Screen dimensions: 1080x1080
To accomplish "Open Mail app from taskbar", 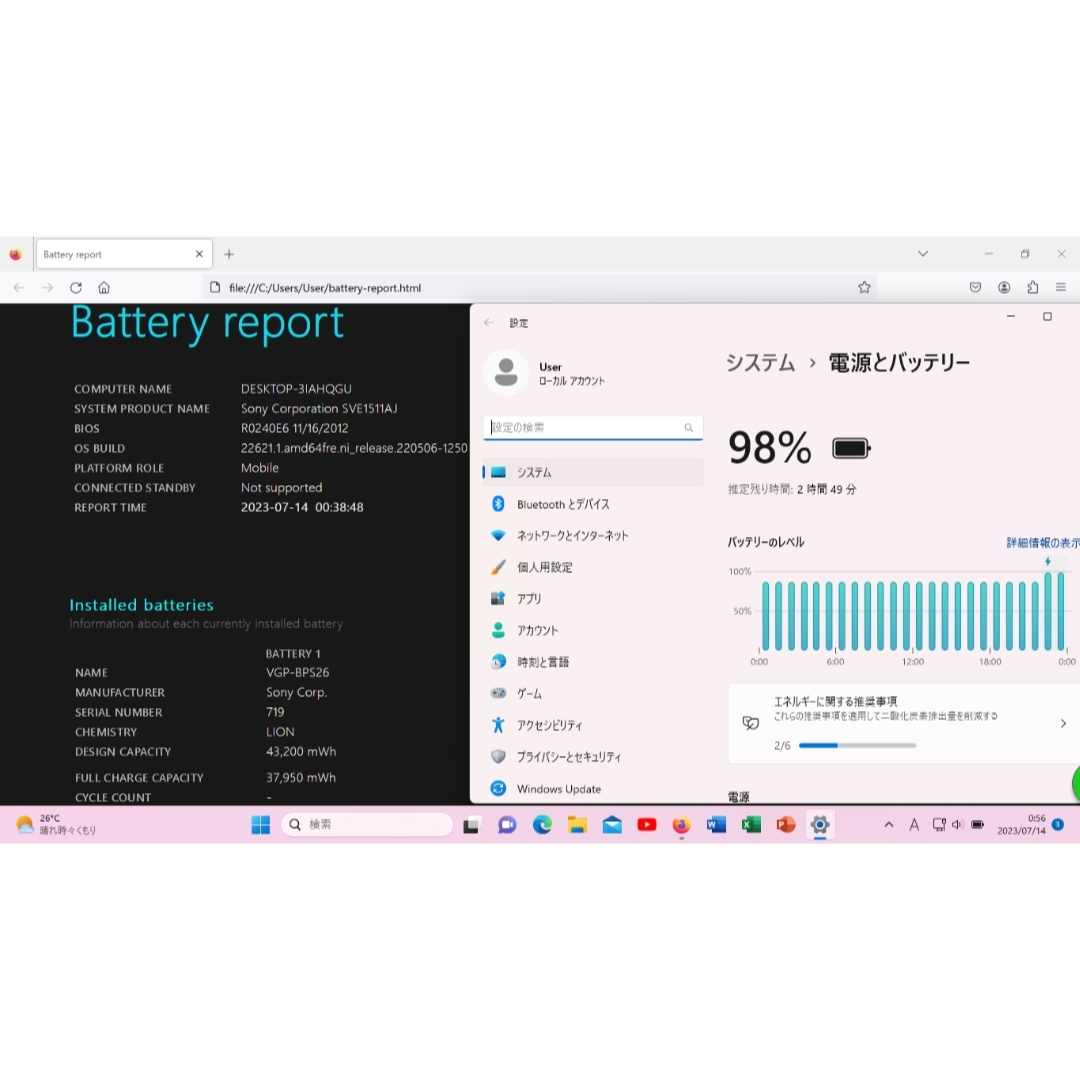I will point(612,824).
